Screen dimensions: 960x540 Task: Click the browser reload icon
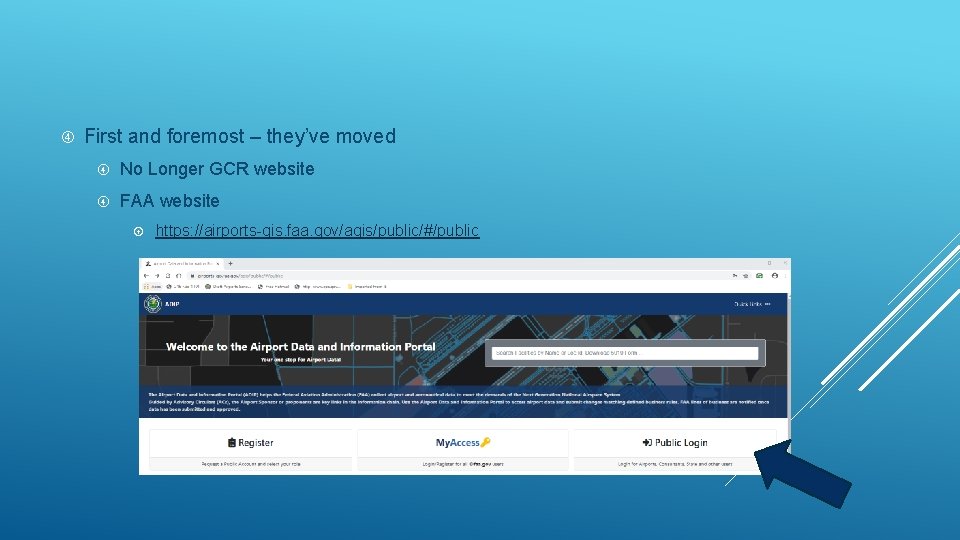[x=168, y=276]
